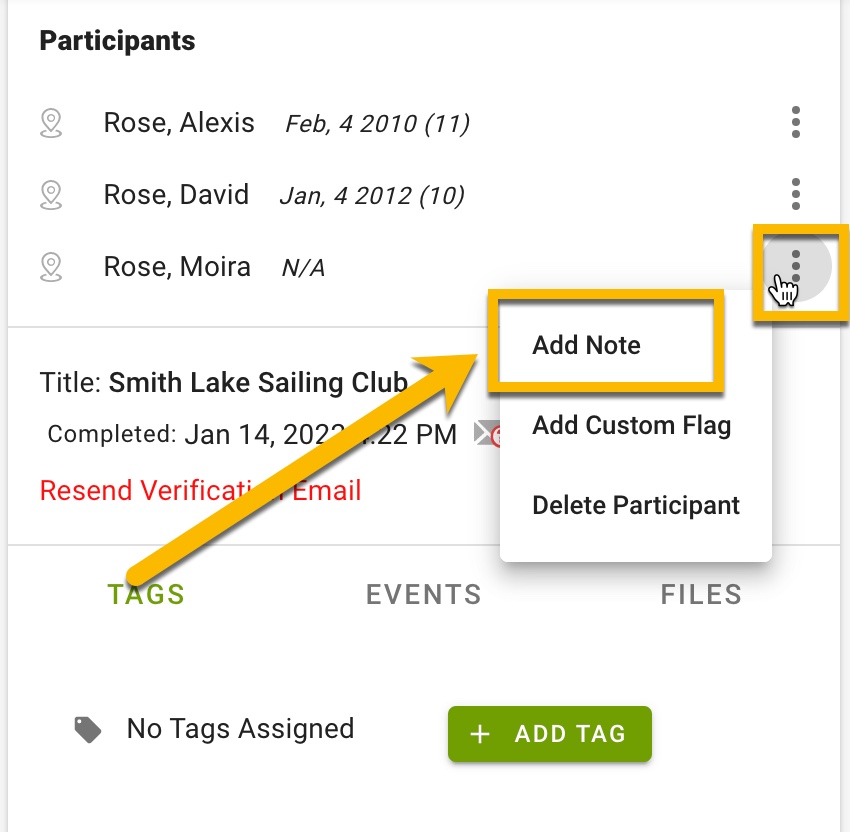Click the unverified email envelope icon
Image resolution: width=850 pixels, height=832 pixels.
pos(487,434)
